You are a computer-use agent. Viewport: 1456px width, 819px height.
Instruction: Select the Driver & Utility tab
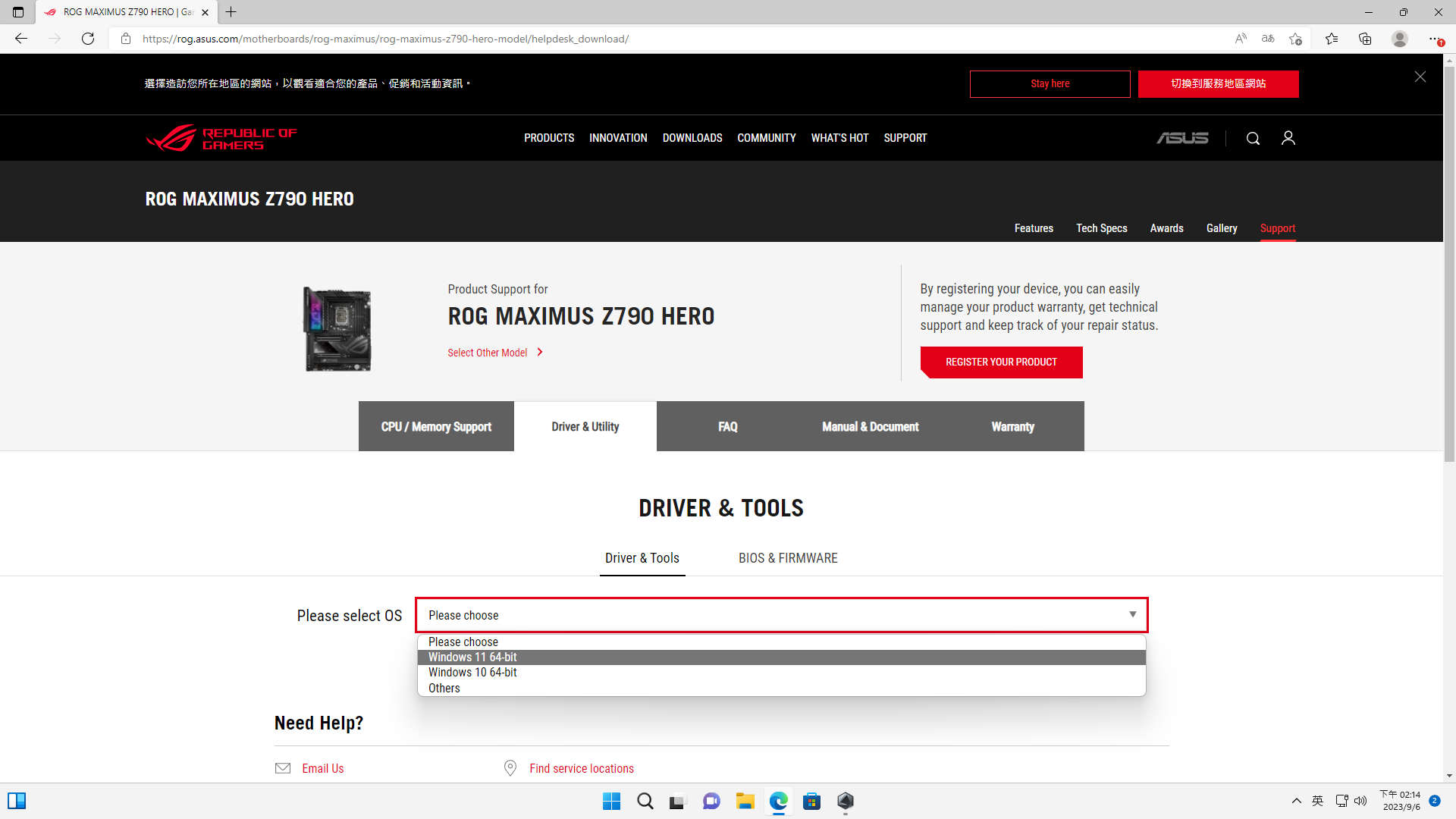pyautogui.click(x=585, y=426)
